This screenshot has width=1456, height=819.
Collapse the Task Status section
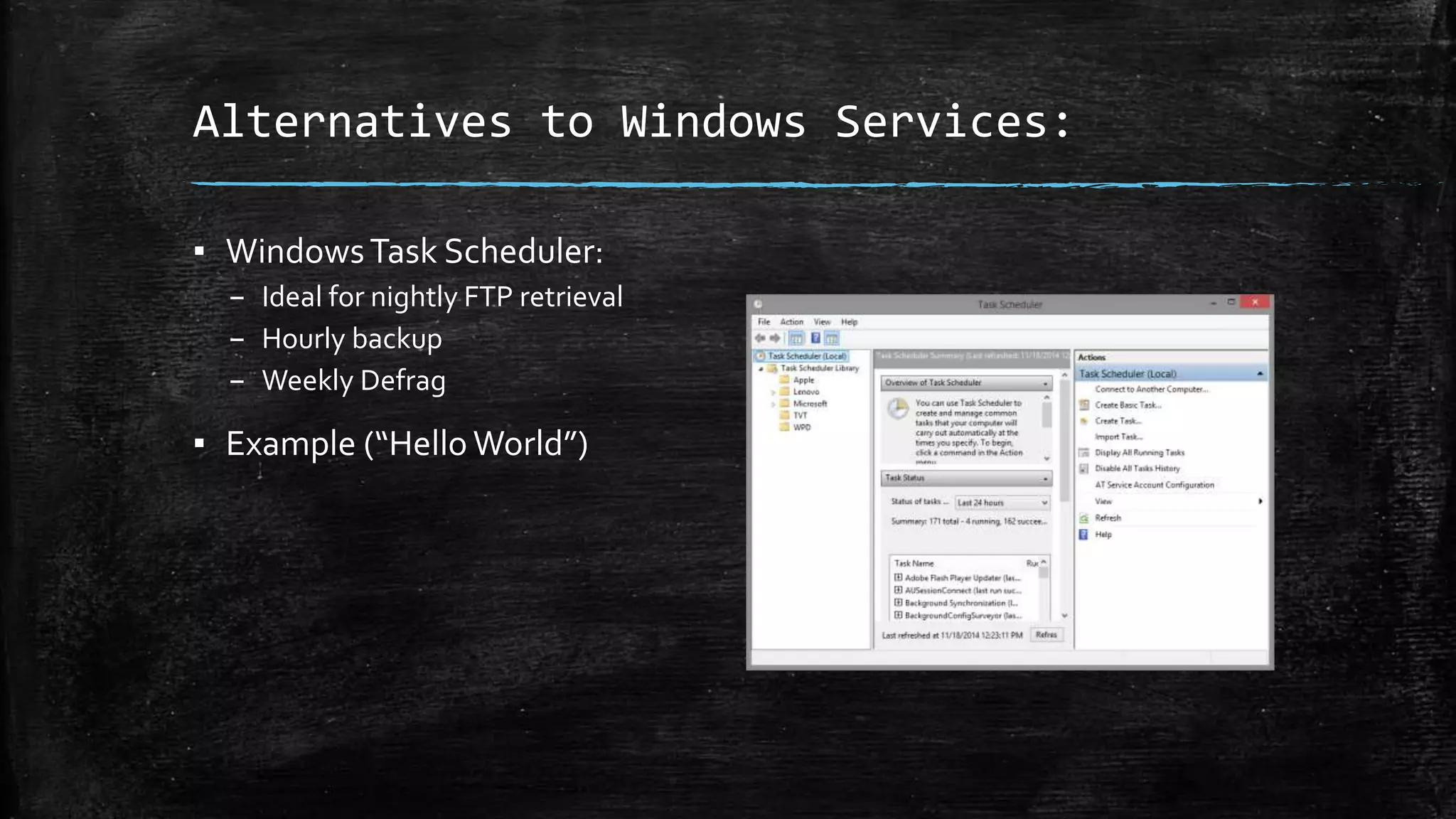click(x=1046, y=479)
